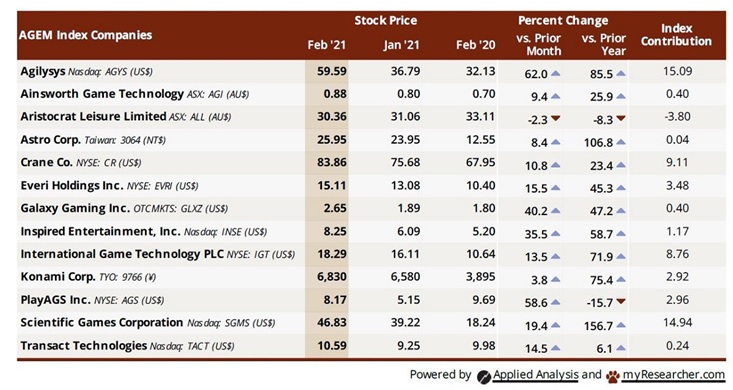Click the Feb '21 column header
This screenshot has height=390, width=733.
pyautogui.click(x=326, y=45)
